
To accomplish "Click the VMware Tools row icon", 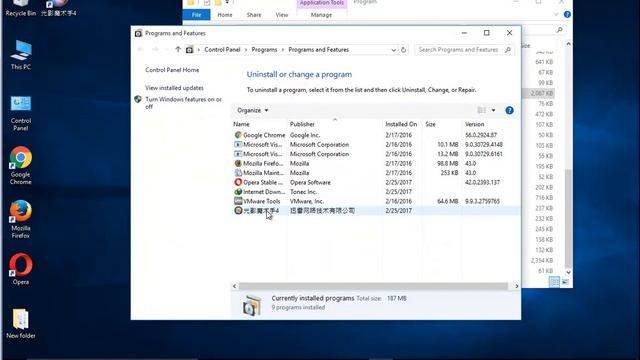I will coord(238,201).
